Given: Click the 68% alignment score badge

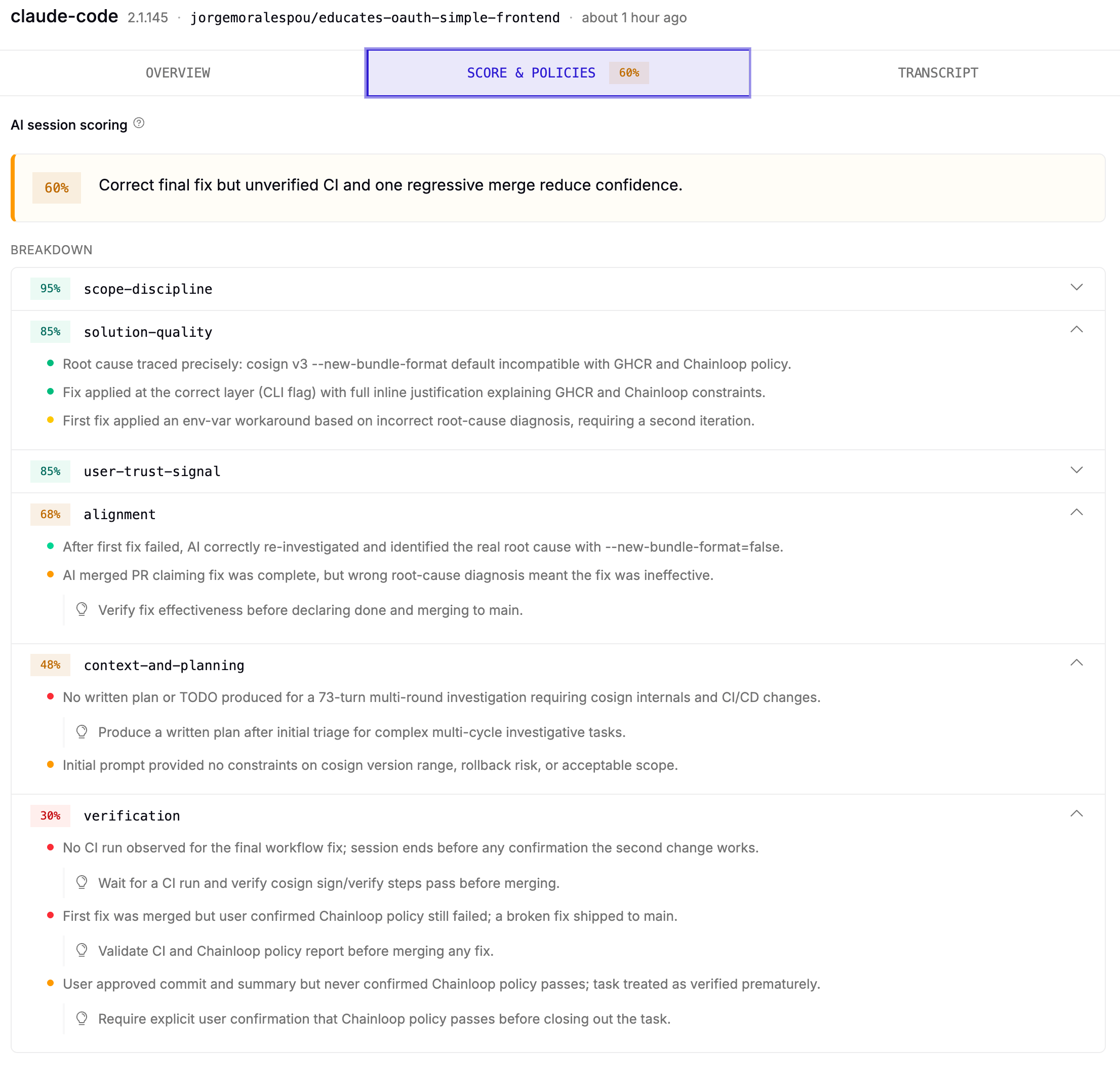Looking at the screenshot, I should click(x=51, y=514).
